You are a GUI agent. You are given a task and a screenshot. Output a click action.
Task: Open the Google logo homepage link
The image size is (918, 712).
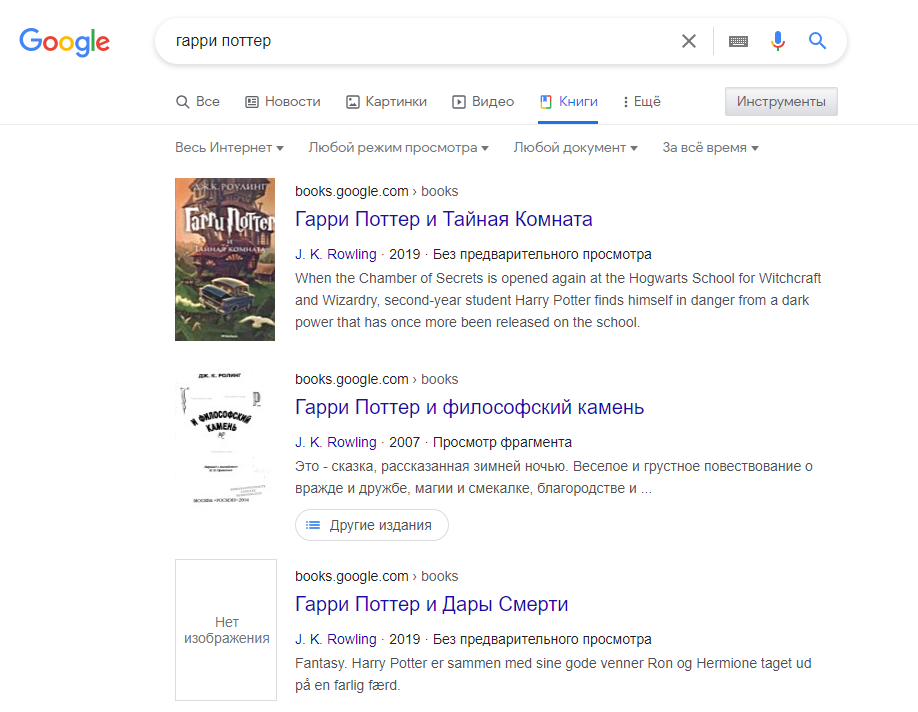(64, 42)
